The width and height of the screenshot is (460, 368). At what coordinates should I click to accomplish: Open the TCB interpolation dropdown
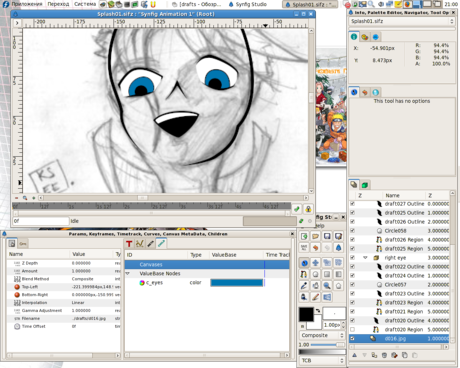(322, 360)
